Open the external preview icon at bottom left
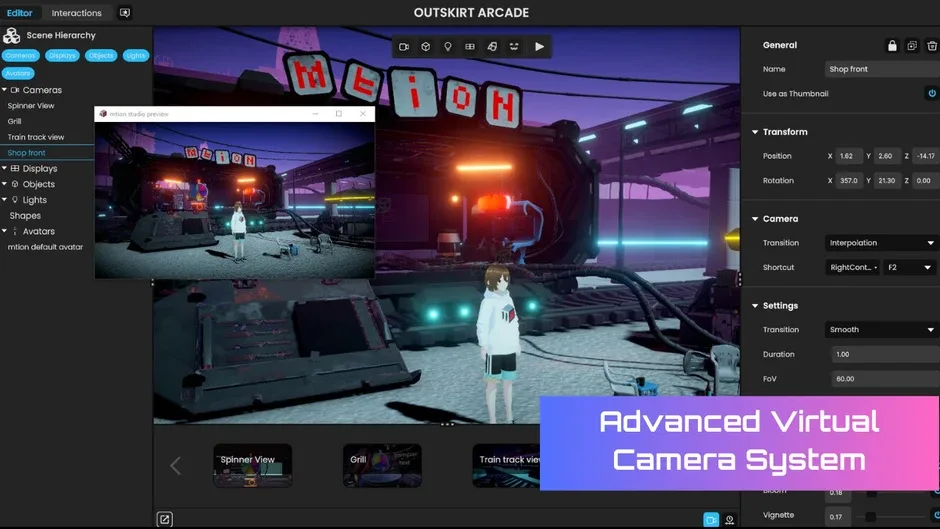 (x=165, y=519)
